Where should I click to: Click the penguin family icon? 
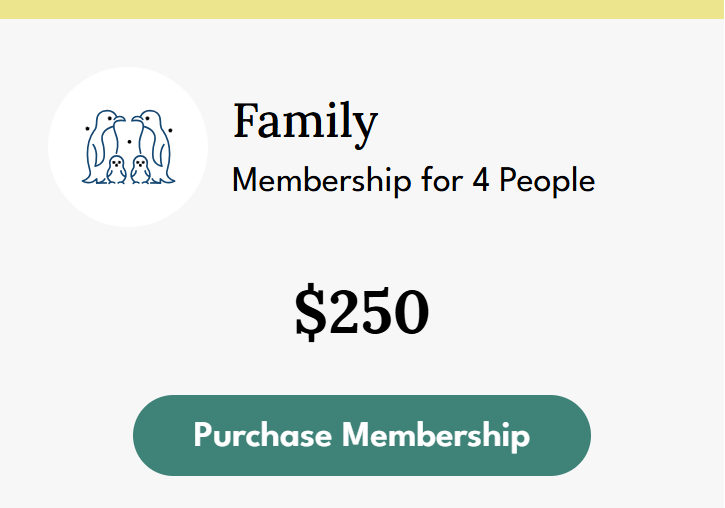point(128,147)
